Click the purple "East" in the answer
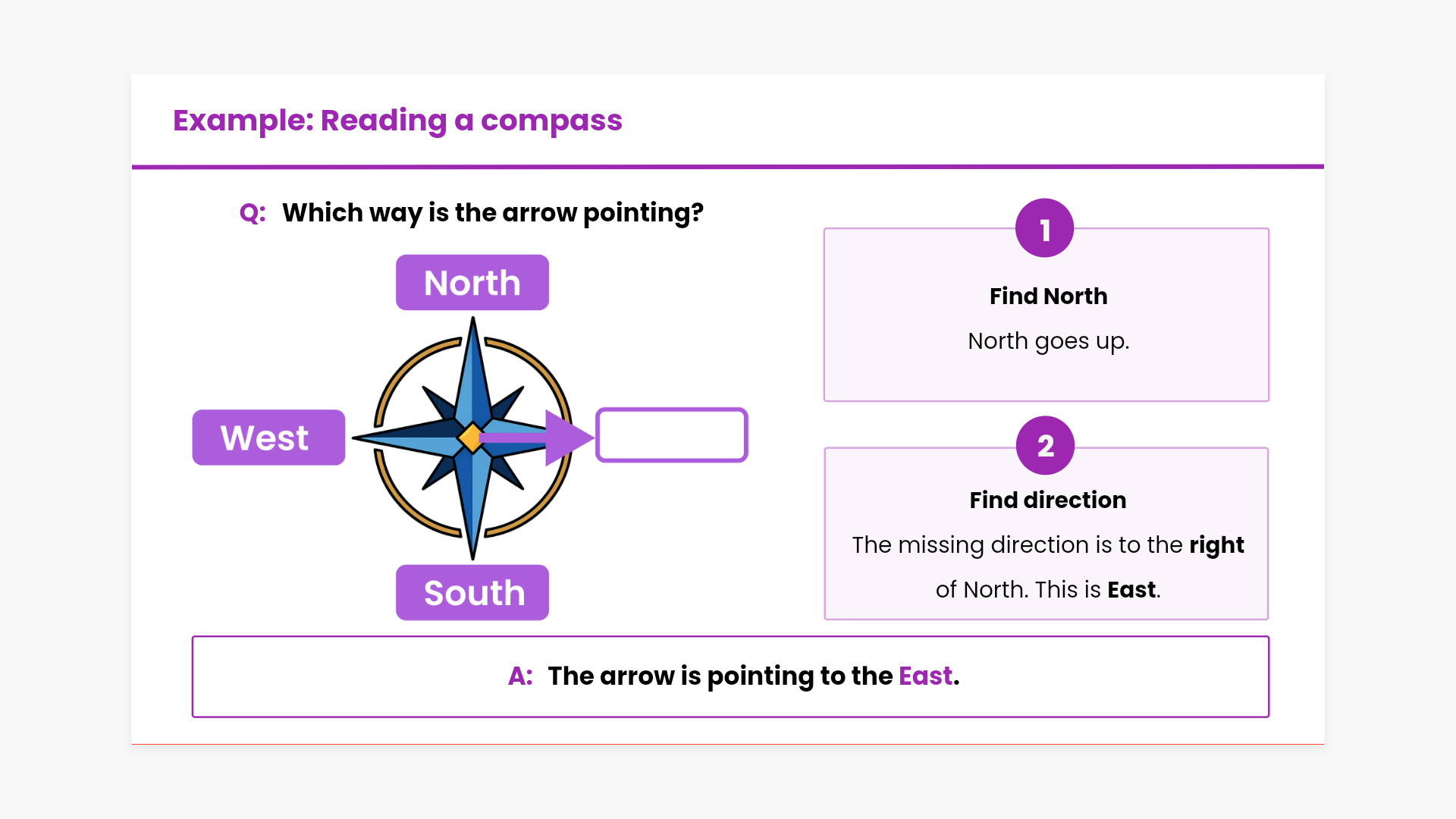Screen dimensions: 1456x819 click(x=925, y=676)
